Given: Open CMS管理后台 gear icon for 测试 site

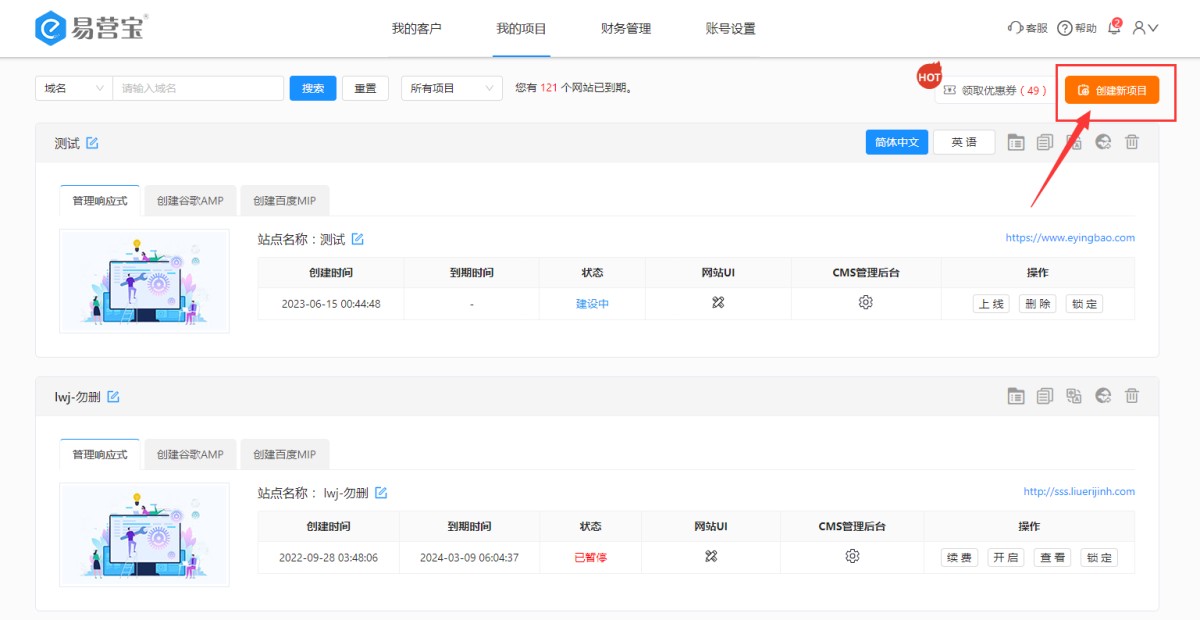Looking at the screenshot, I should click(x=865, y=302).
